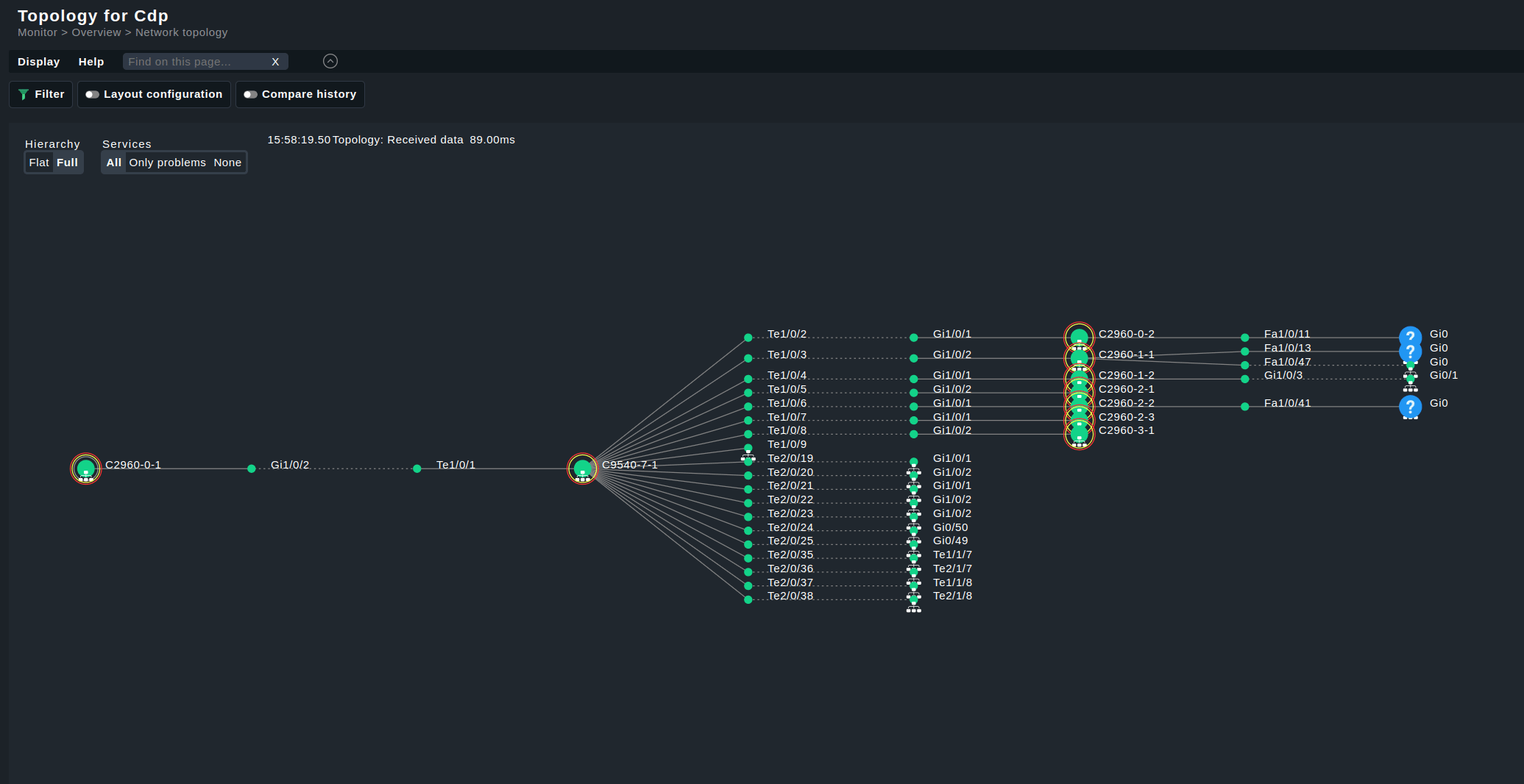The height and width of the screenshot is (784, 1524).
Task: Toggle Layout configuration switch
Action: [x=92, y=94]
